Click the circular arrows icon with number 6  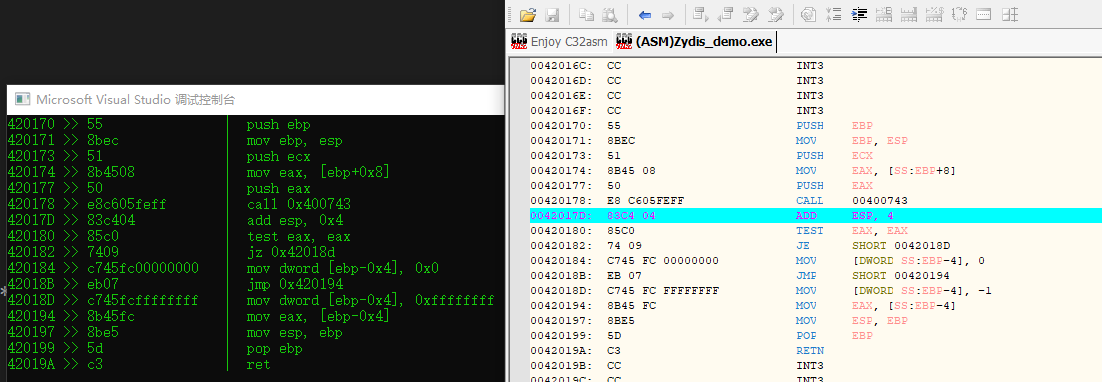tap(959, 15)
